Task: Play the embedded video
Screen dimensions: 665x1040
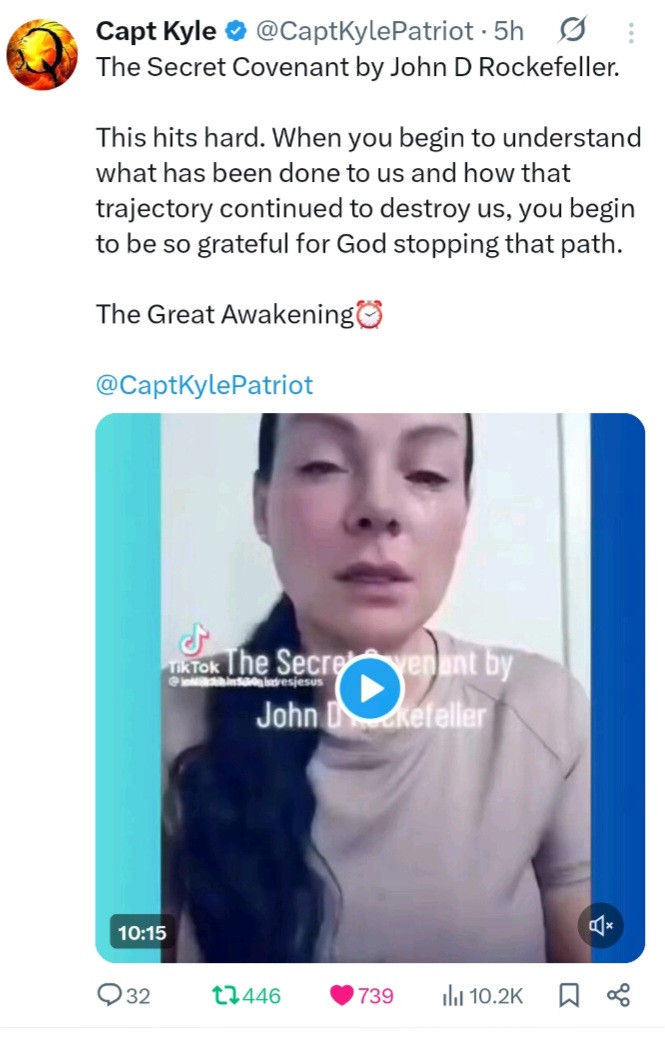Action: [x=370, y=688]
